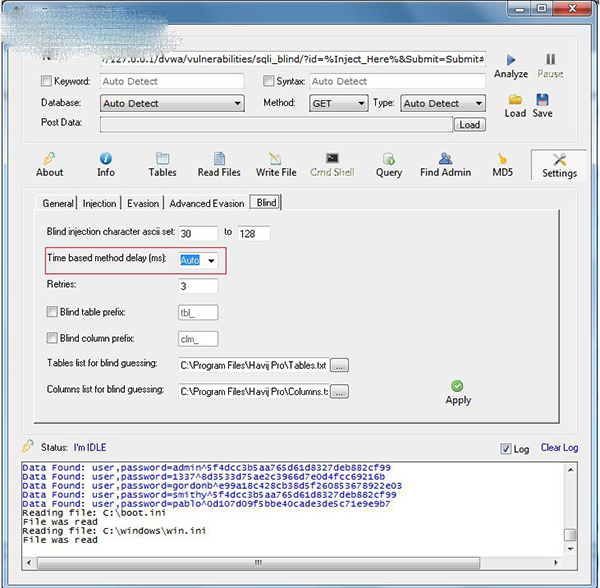This screenshot has height=588, width=600.
Task: Click the log scroll left arrow
Action: (x=29, y=563)
